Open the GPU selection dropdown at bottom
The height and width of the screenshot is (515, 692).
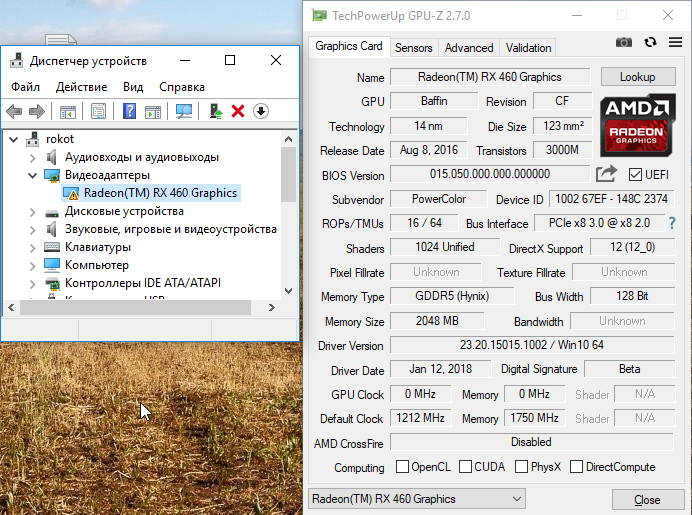point(417,499)
